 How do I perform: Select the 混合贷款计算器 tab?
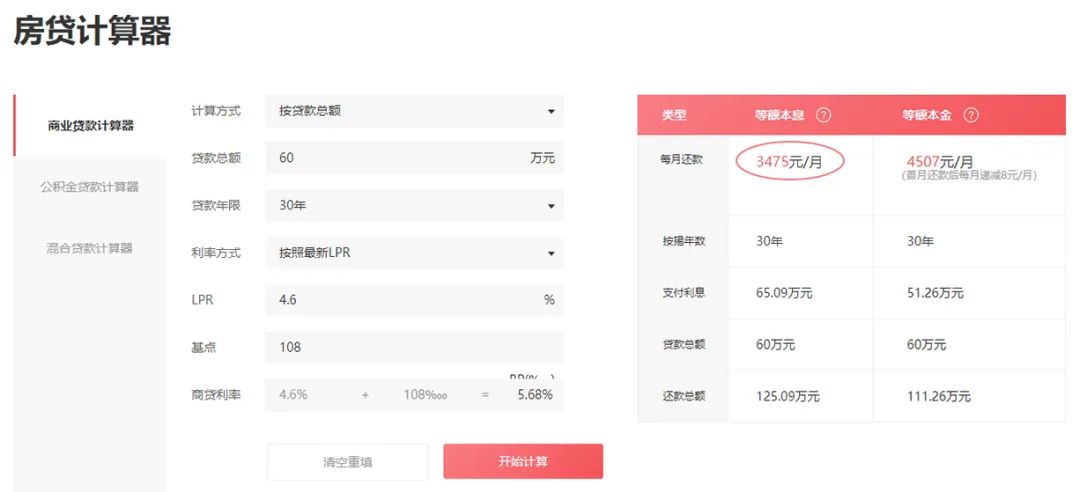pyautogui.click(x=89, y=248)
